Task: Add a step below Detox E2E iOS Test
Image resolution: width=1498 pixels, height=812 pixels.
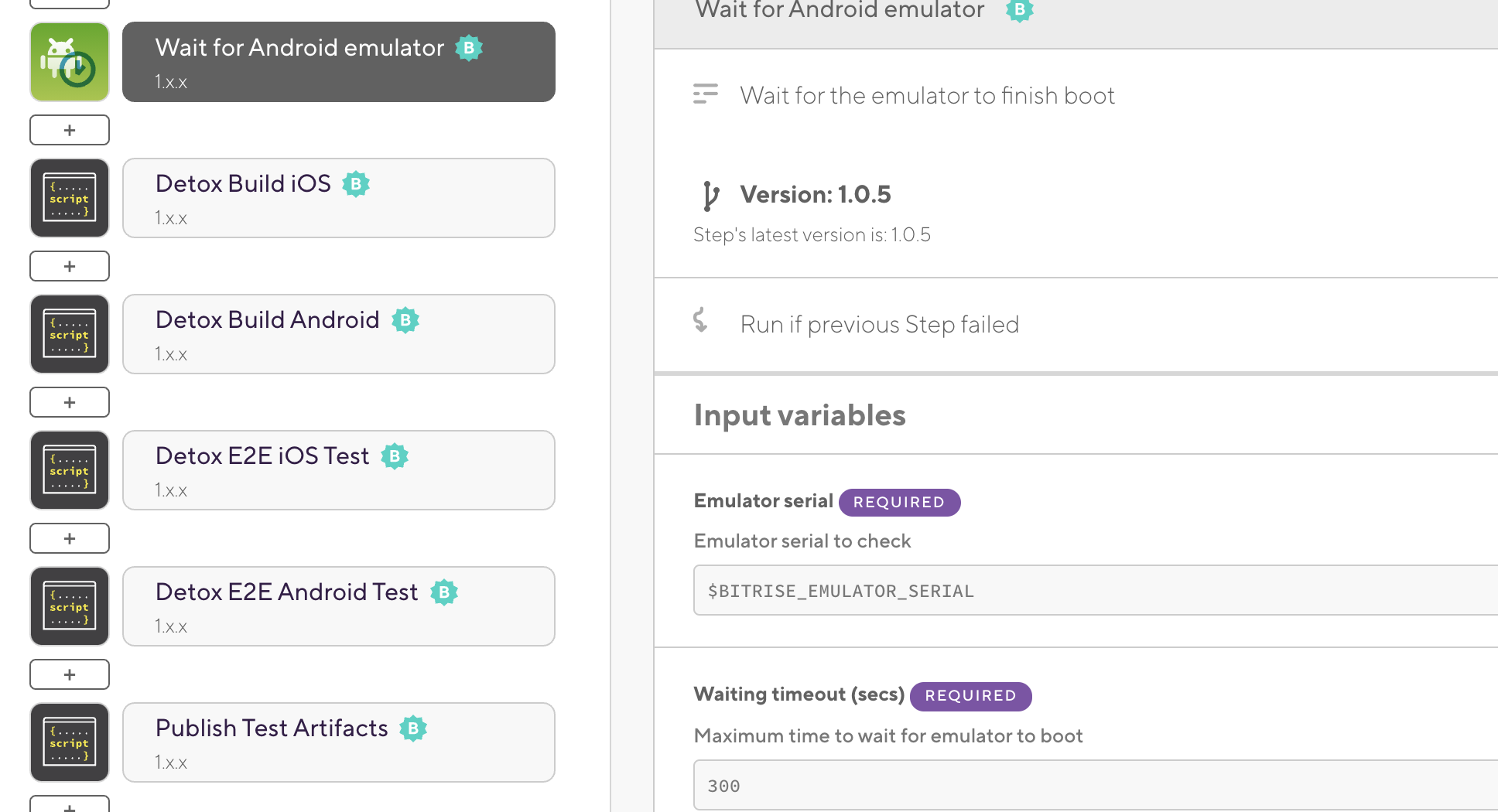Action: click(70, 538)
